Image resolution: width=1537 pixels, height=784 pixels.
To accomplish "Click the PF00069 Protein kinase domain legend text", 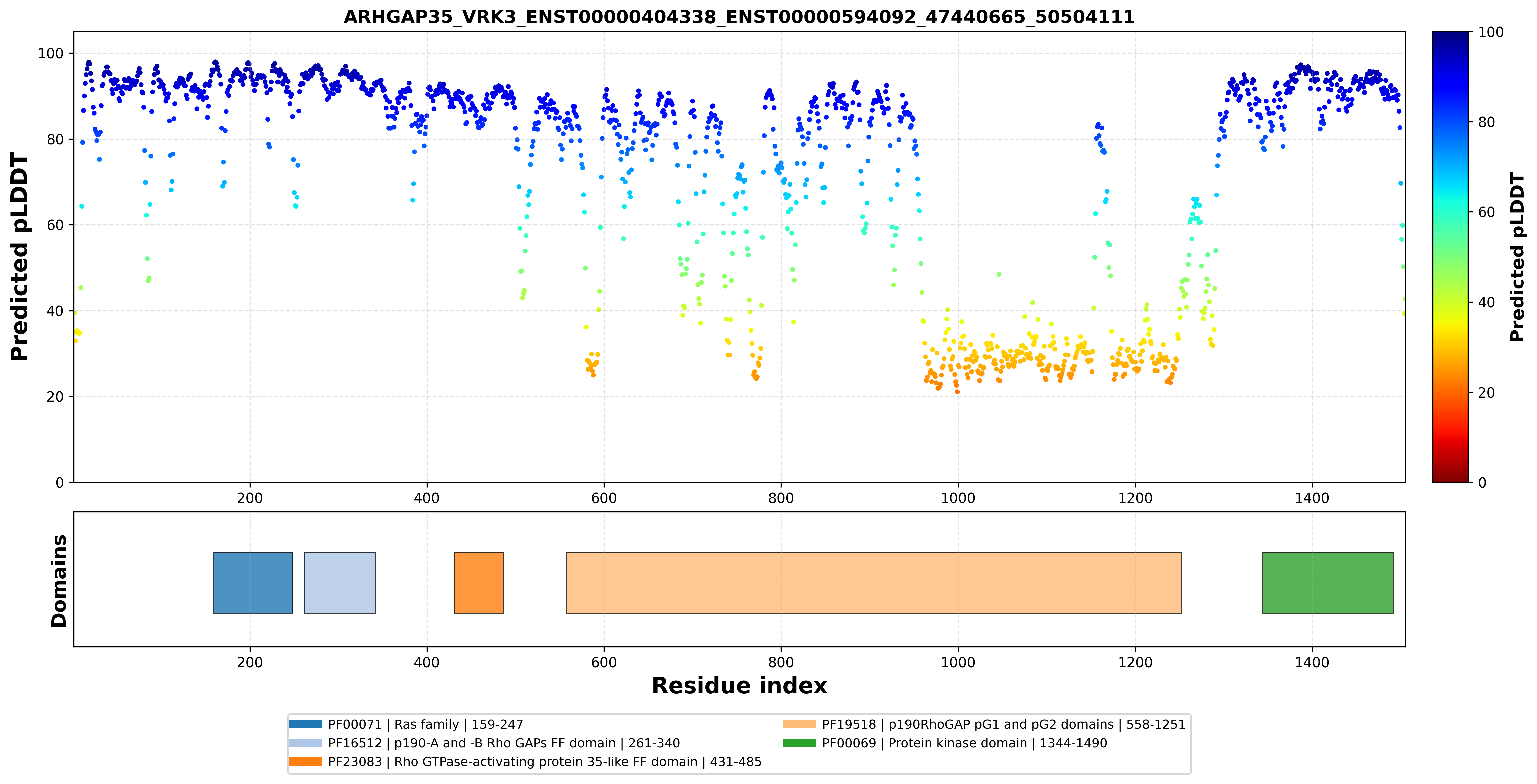I will 964,743.
